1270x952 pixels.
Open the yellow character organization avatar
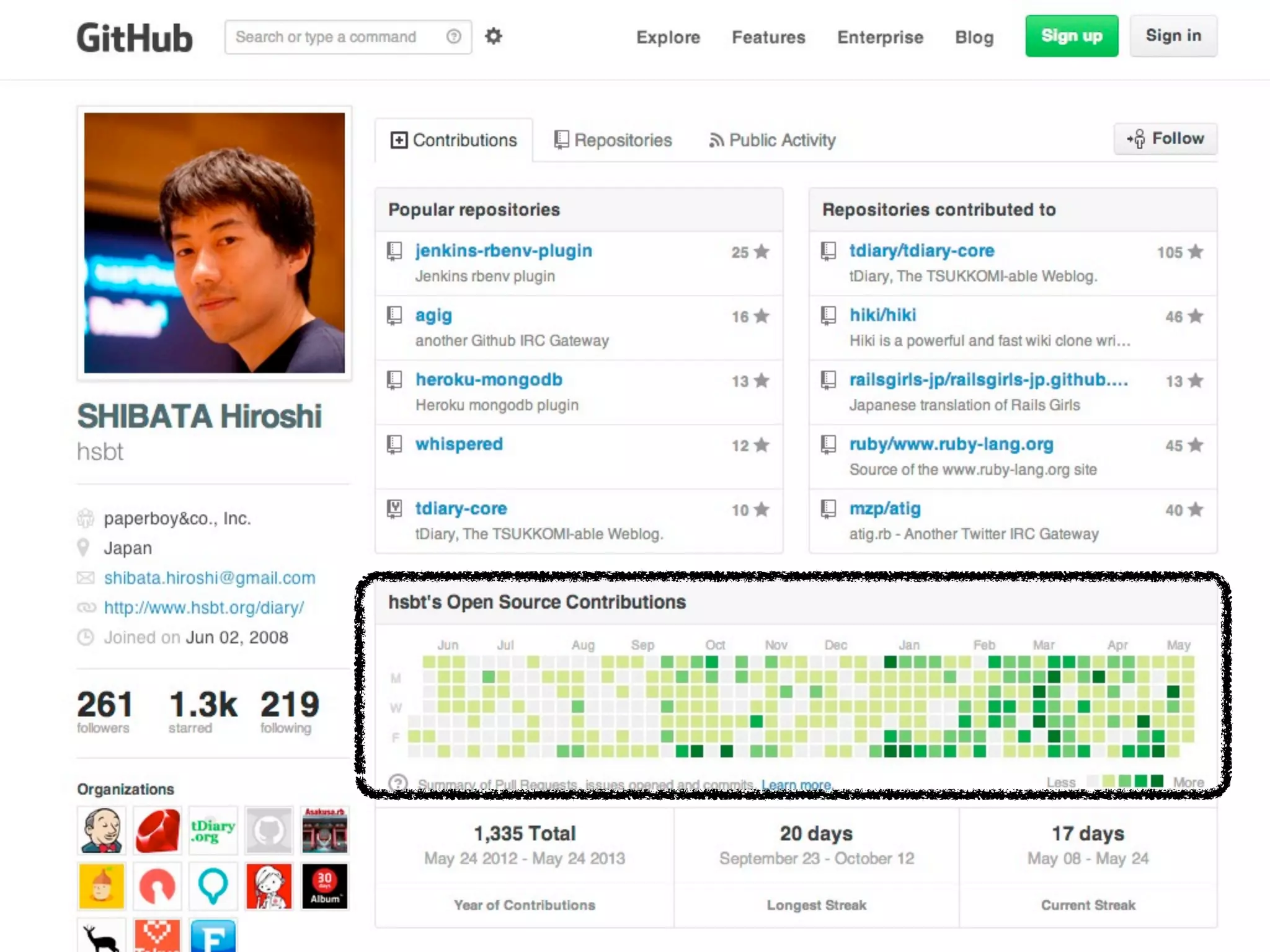pyautogui.click(x=102, y=886)
